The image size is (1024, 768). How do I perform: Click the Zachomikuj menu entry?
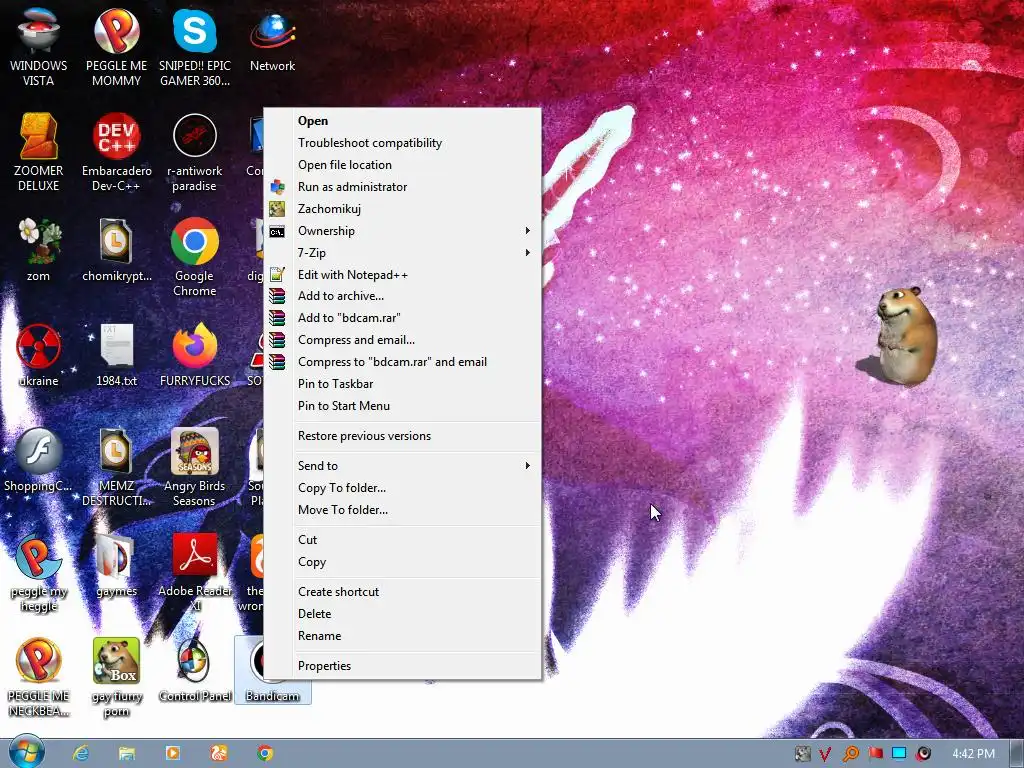click(402, 209)
